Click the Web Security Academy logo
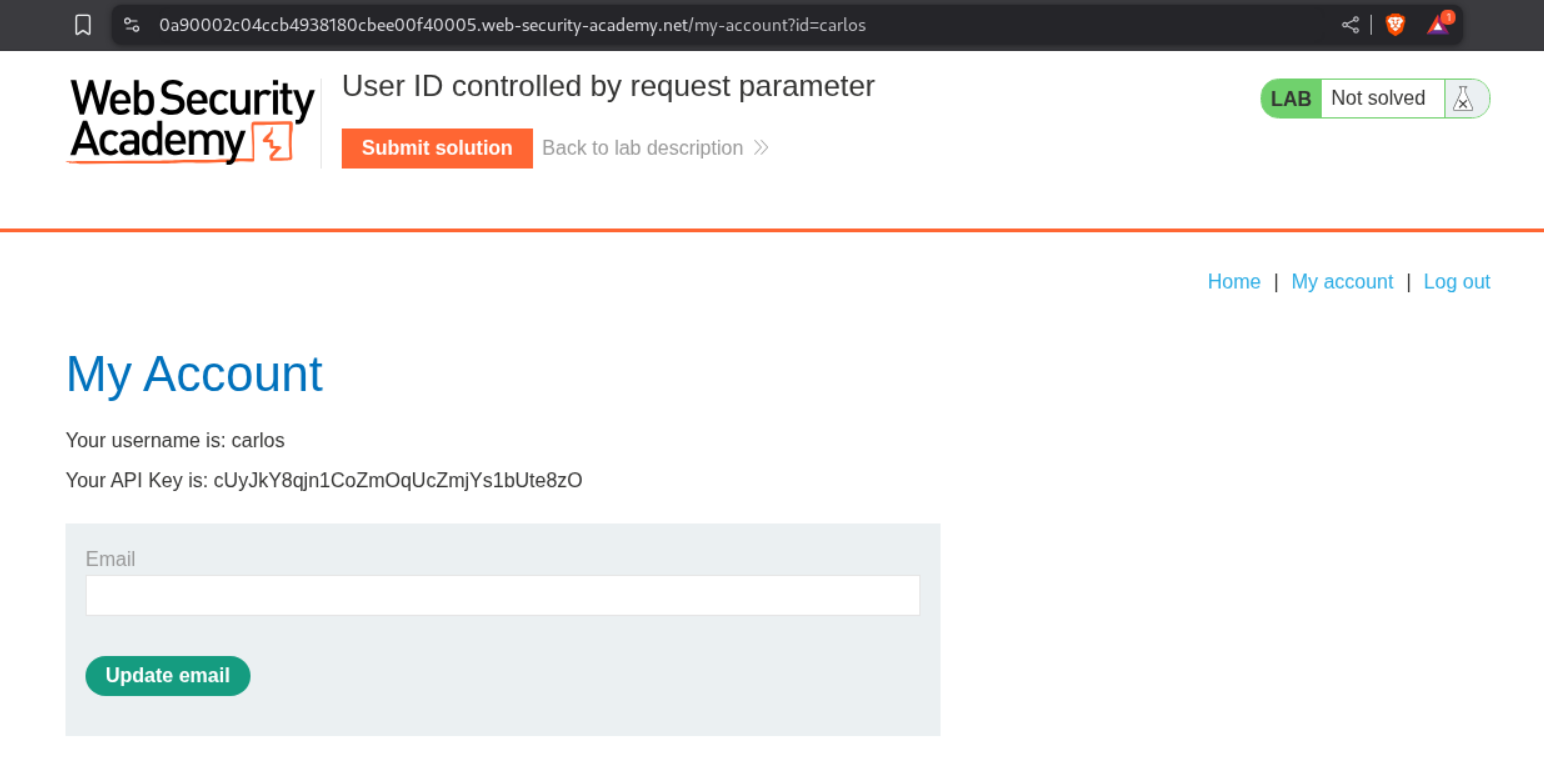Image resolution: width=1544 pixels, height=772 pixels. (x=191, y=121)
